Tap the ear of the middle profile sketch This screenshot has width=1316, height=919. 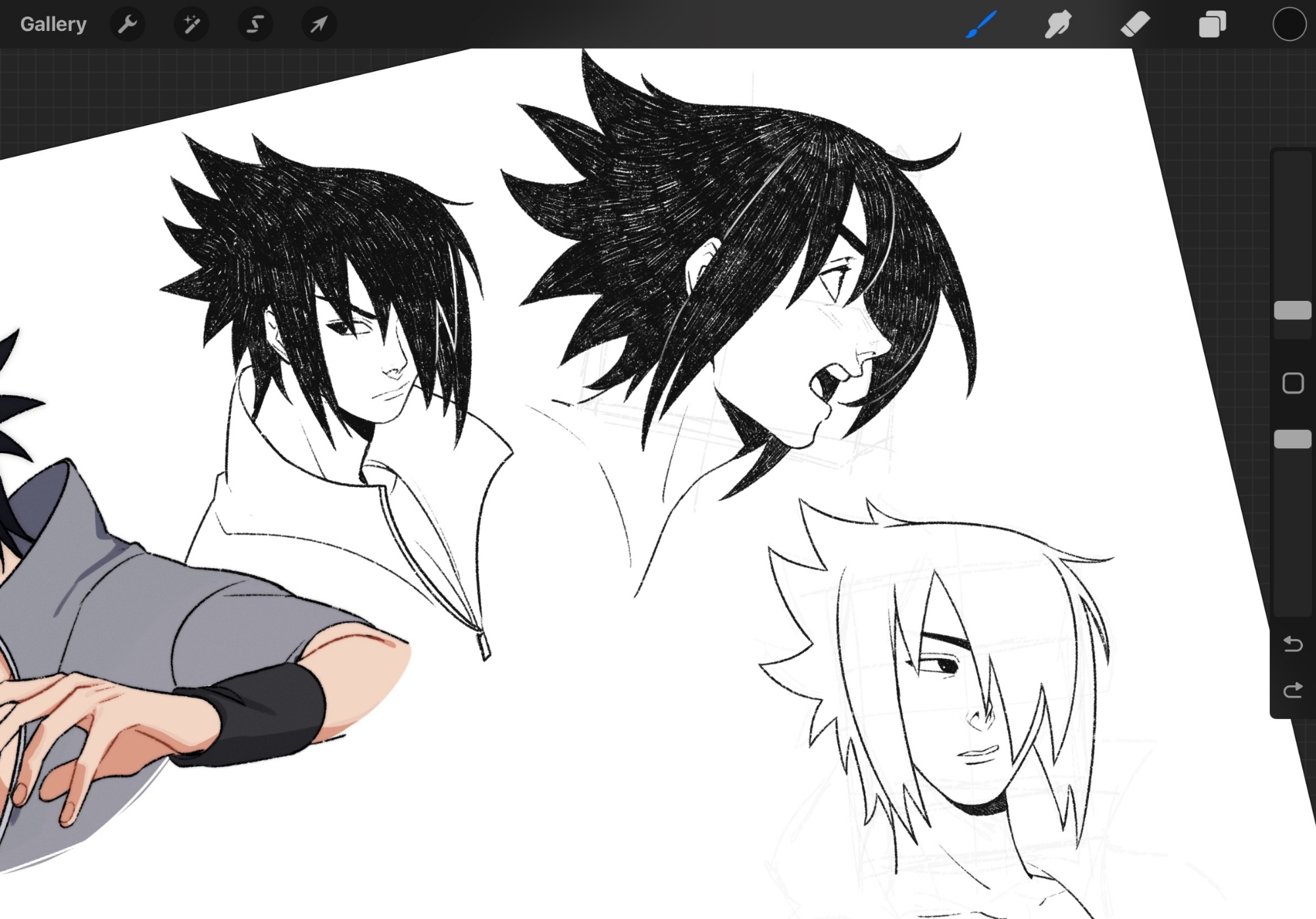click(x=701, y=262)
